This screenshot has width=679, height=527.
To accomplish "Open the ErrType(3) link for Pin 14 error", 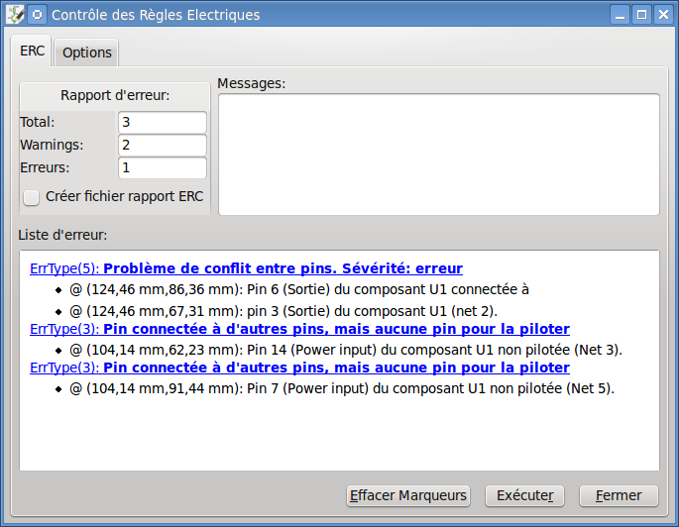I will [300, 329].
